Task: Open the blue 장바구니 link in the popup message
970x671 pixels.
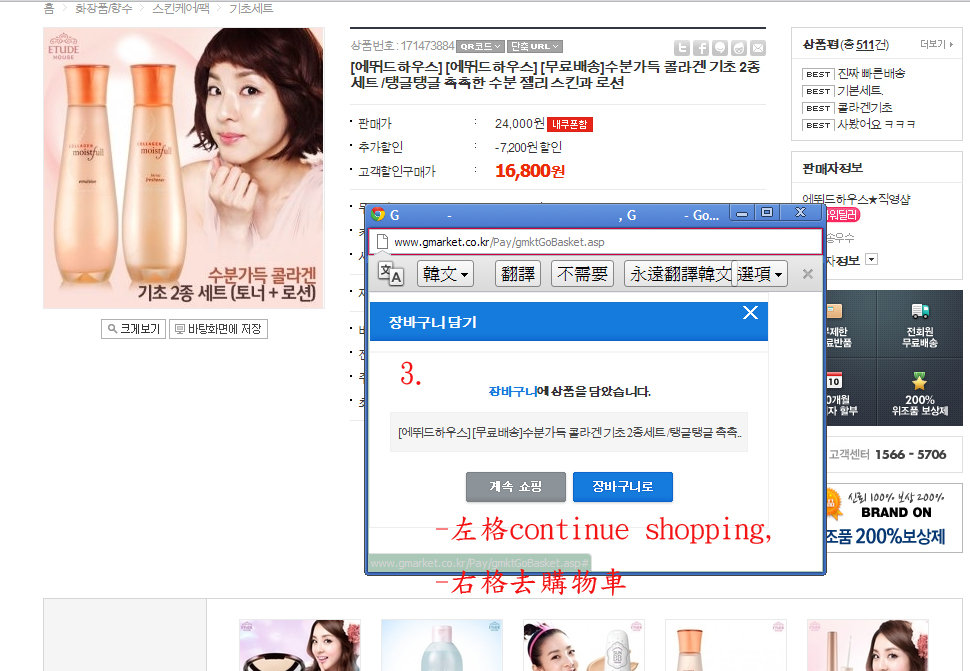Action: 513,391
